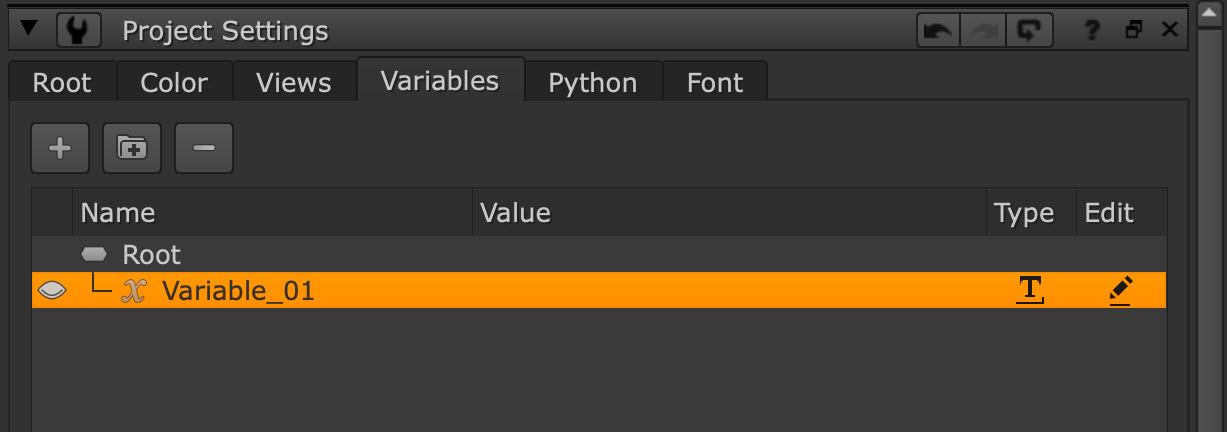Click the Type text icon of Variable_01
The width and height of the screenshot is (1227, 432).
1029,291
